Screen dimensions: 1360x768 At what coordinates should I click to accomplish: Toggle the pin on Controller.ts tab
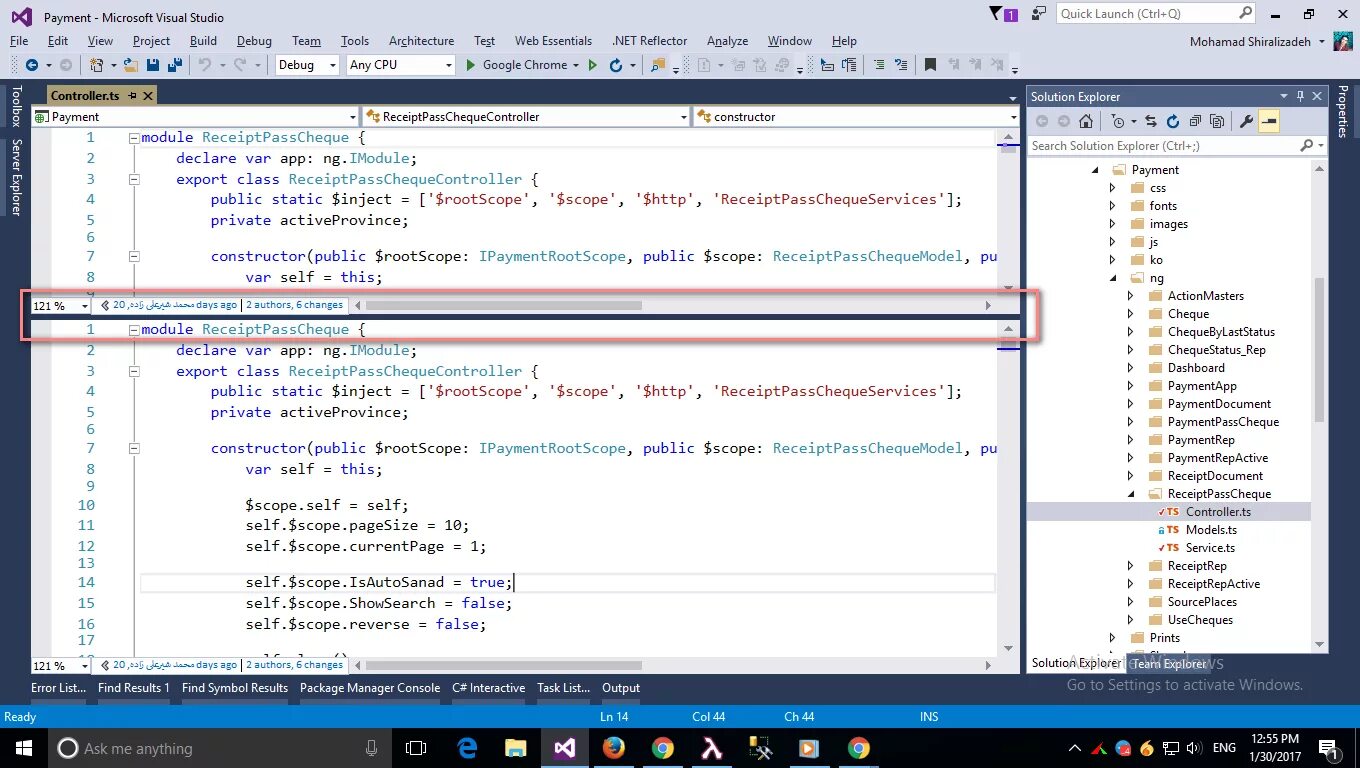[x=132, y=96]
